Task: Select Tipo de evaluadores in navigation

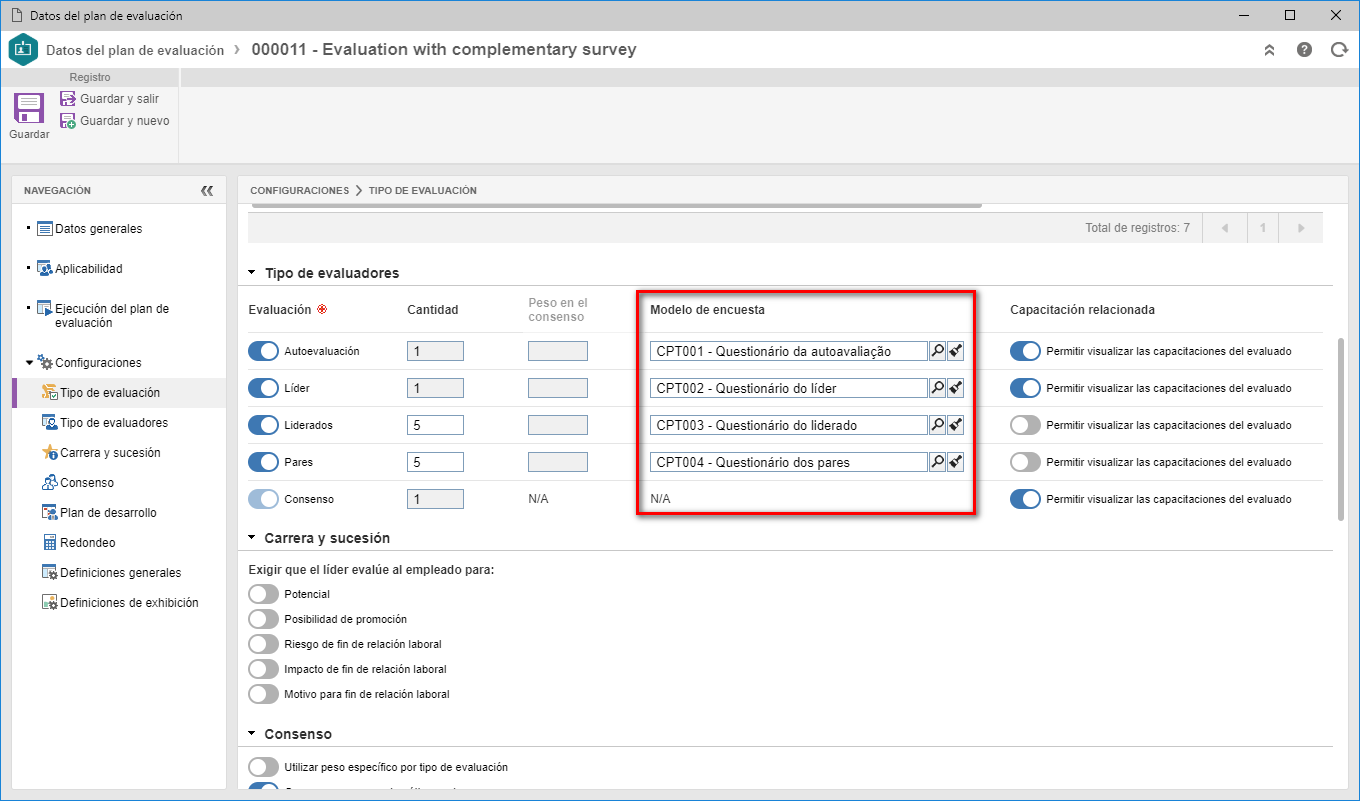Action: point(104,423)
